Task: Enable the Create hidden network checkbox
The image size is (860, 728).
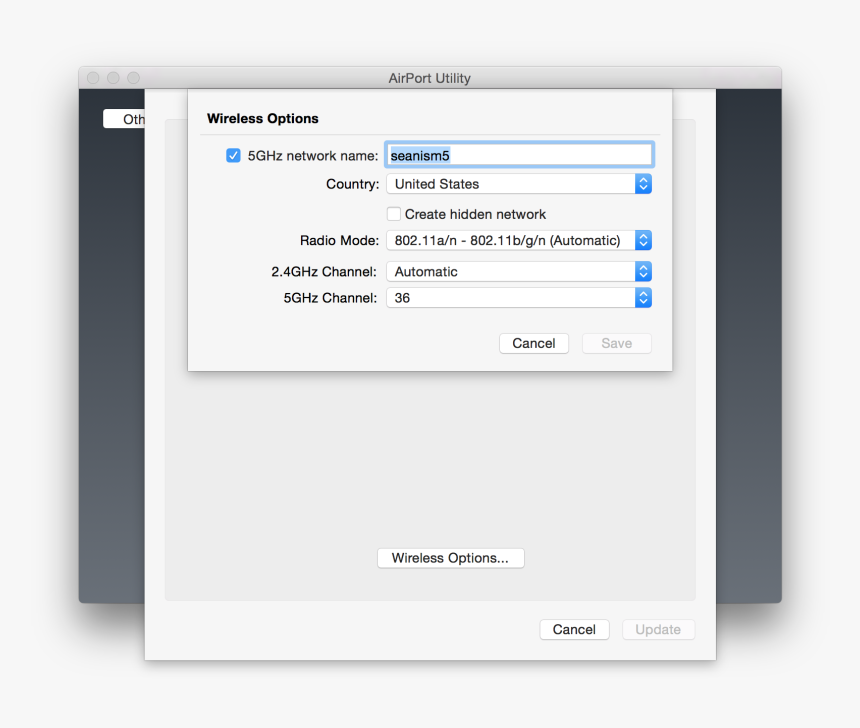Action: [394, 214]
